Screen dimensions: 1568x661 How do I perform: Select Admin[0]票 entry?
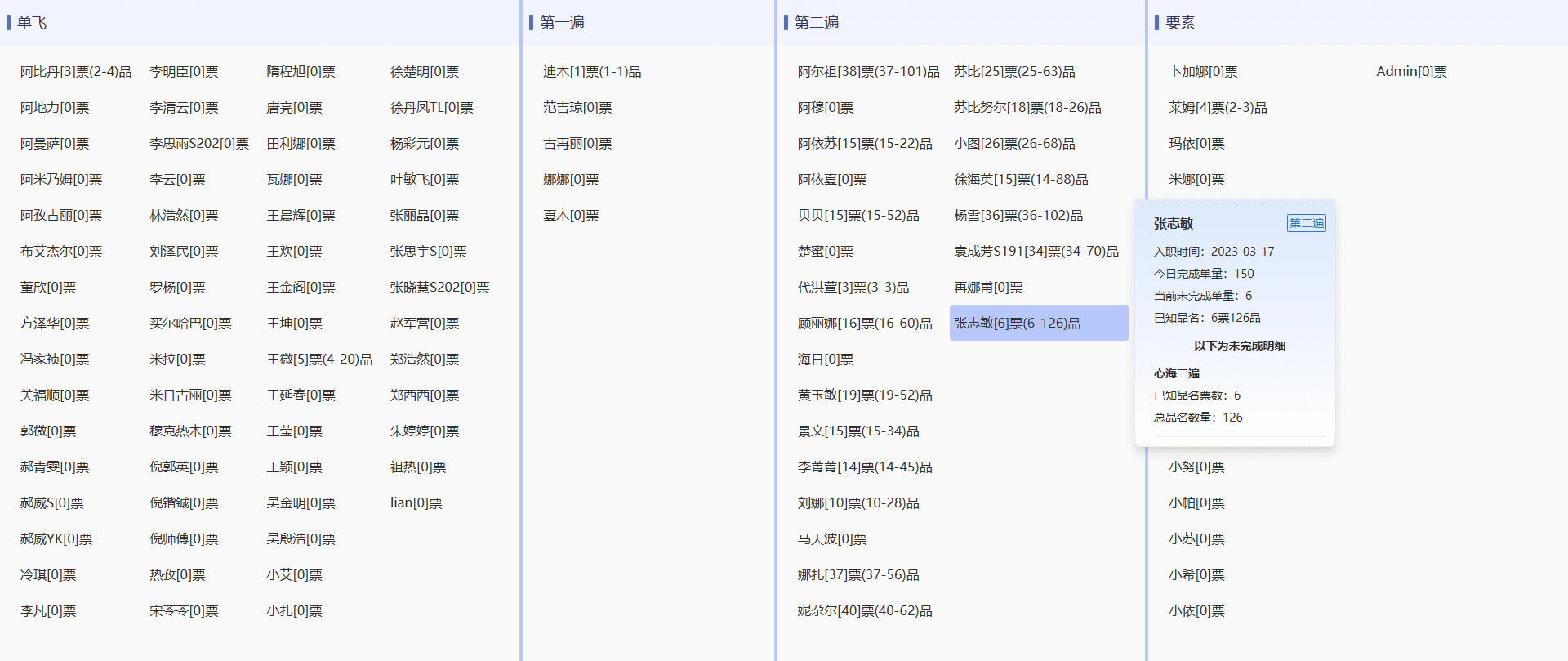[x=1411, y=72]
